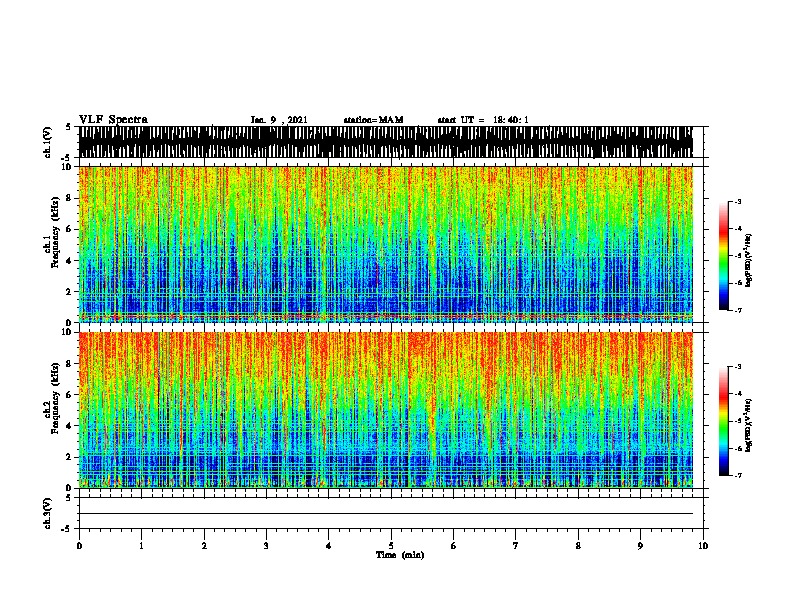Select the "start UT = 18:40: 1" text
Screen dimensions: 792x612
[483, 120]
